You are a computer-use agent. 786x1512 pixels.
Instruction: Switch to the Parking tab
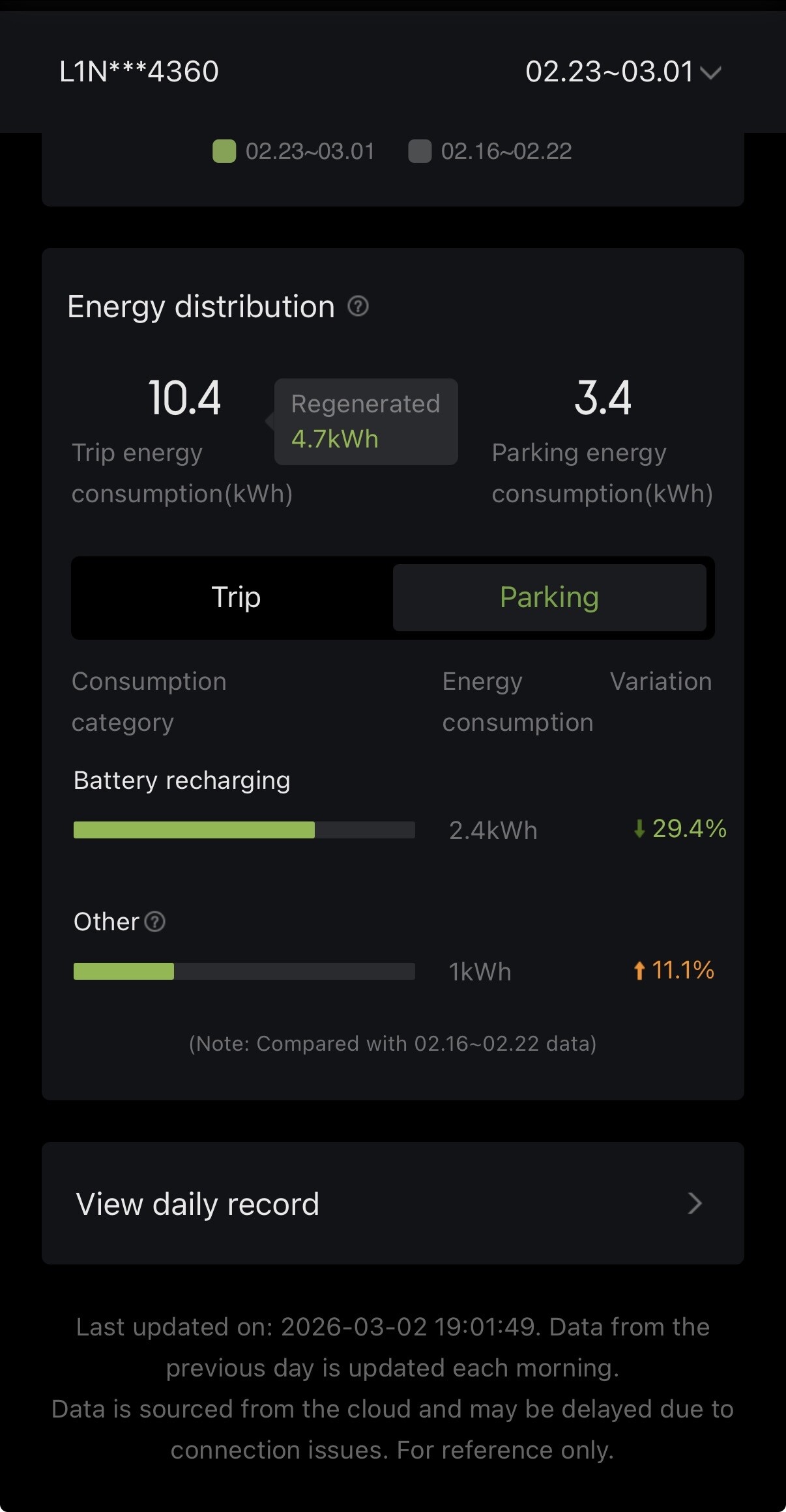coord(549,597)
